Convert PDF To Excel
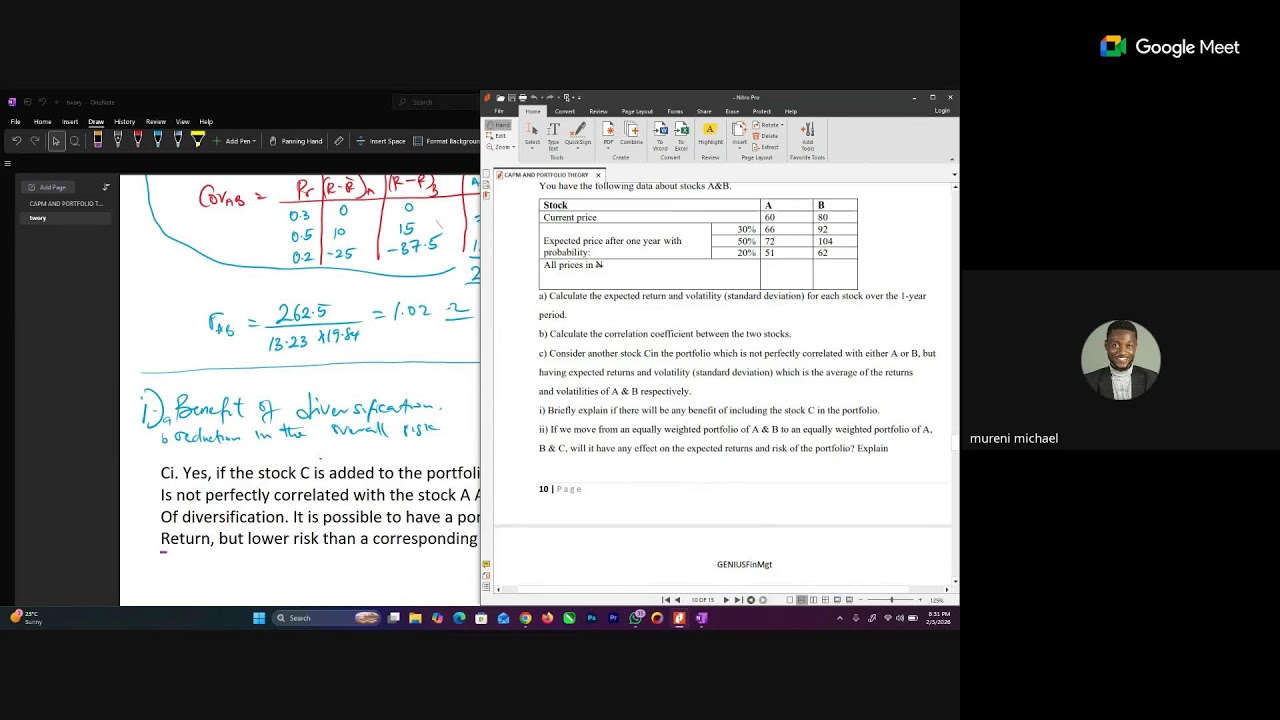The width and height of the screenshot is (1280, 720). 681,136
